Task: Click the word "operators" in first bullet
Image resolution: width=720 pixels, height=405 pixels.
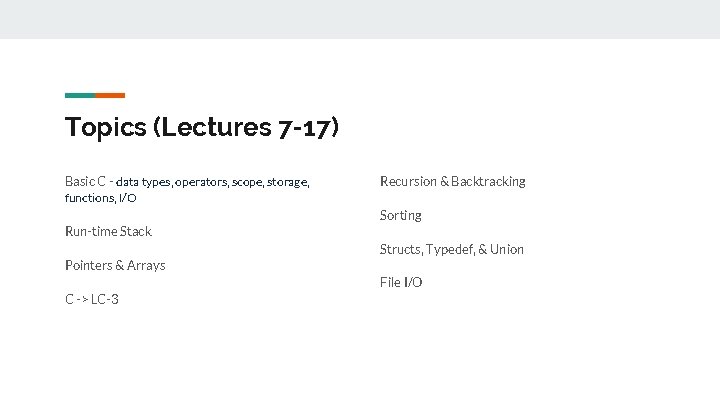Action: pos(202,182)
